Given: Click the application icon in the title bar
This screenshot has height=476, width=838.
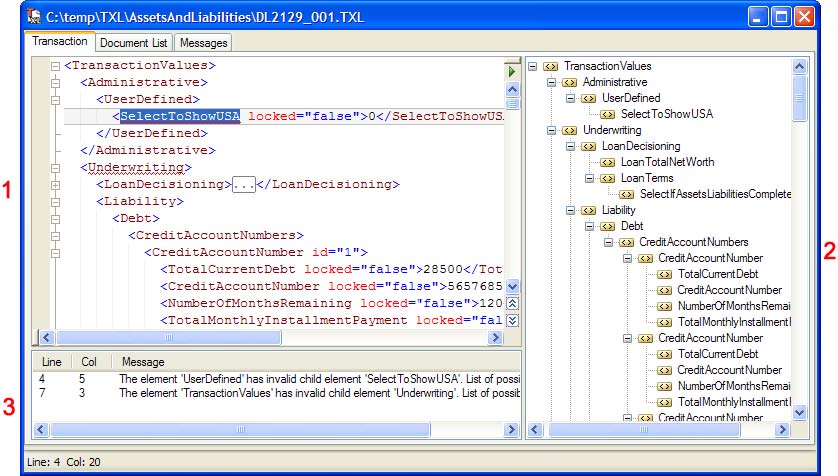Looking at the screenshot, I should coord(34,17).
